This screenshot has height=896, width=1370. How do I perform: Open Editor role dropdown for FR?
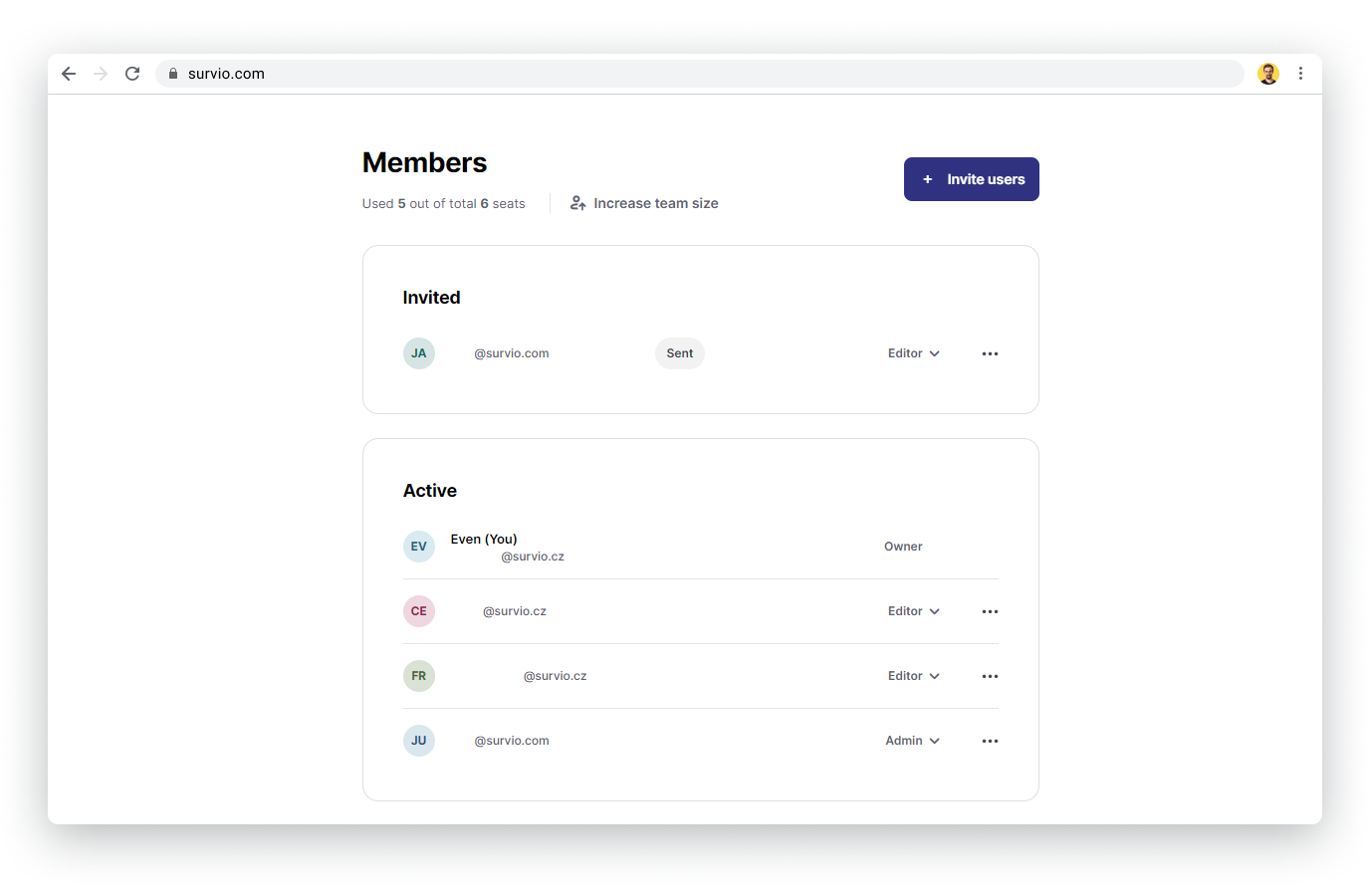point(914,676)
